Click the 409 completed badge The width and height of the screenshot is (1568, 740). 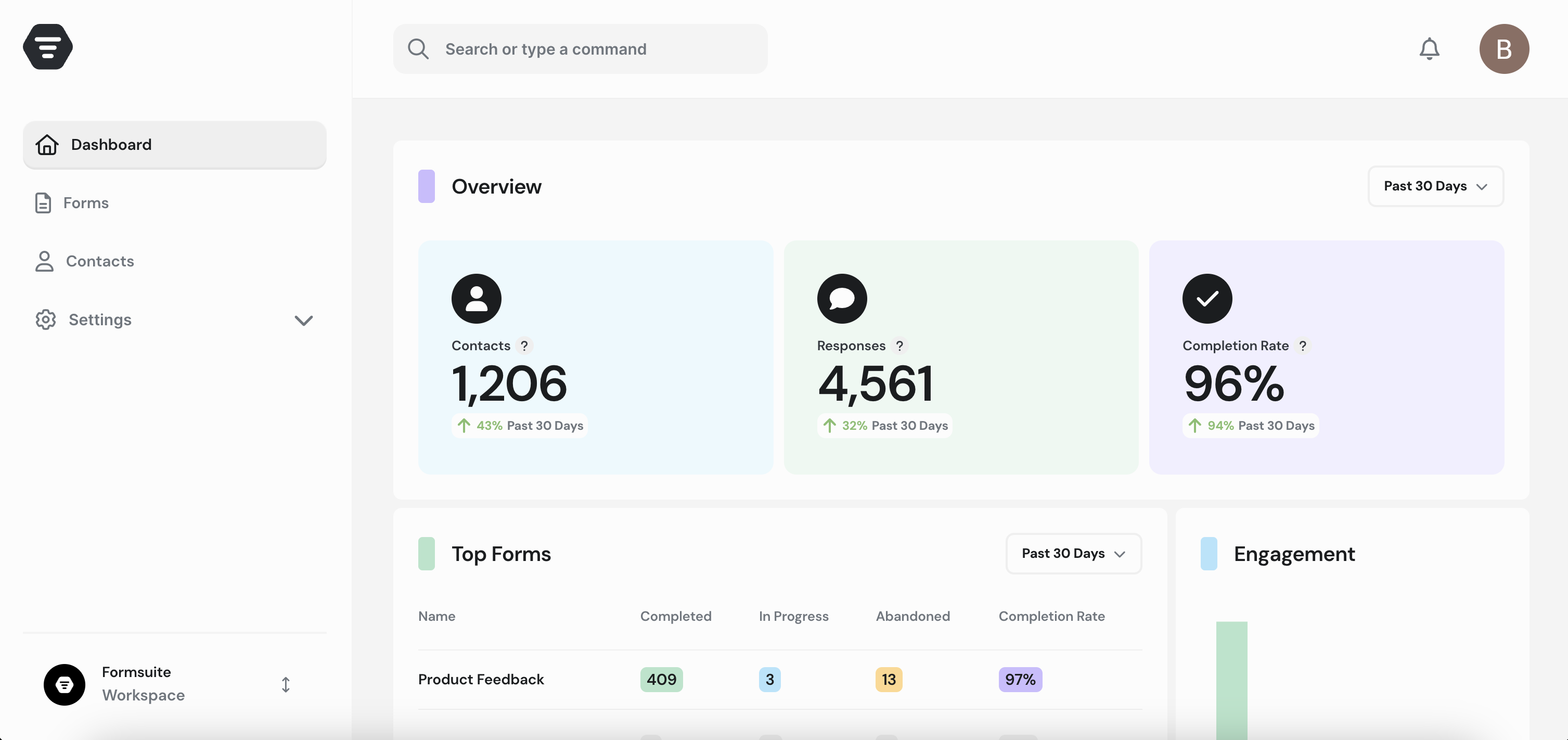click(x=662, y=679)
